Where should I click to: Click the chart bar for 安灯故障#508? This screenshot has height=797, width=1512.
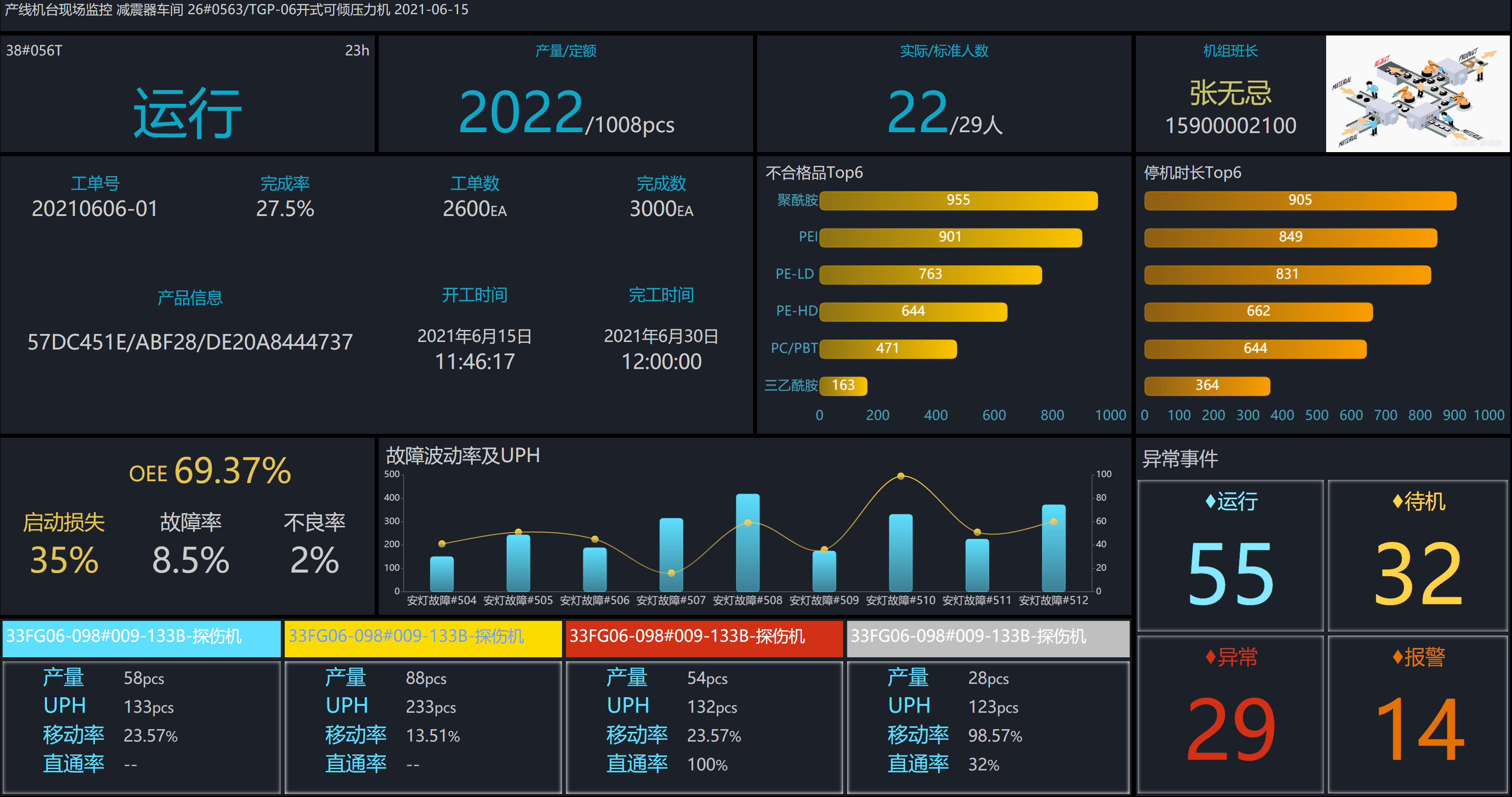(748, 542)
